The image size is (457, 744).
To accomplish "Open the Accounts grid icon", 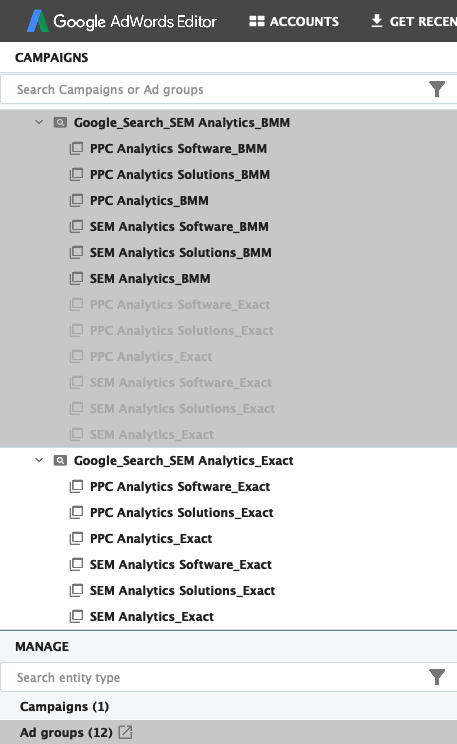I will [257, 21].
